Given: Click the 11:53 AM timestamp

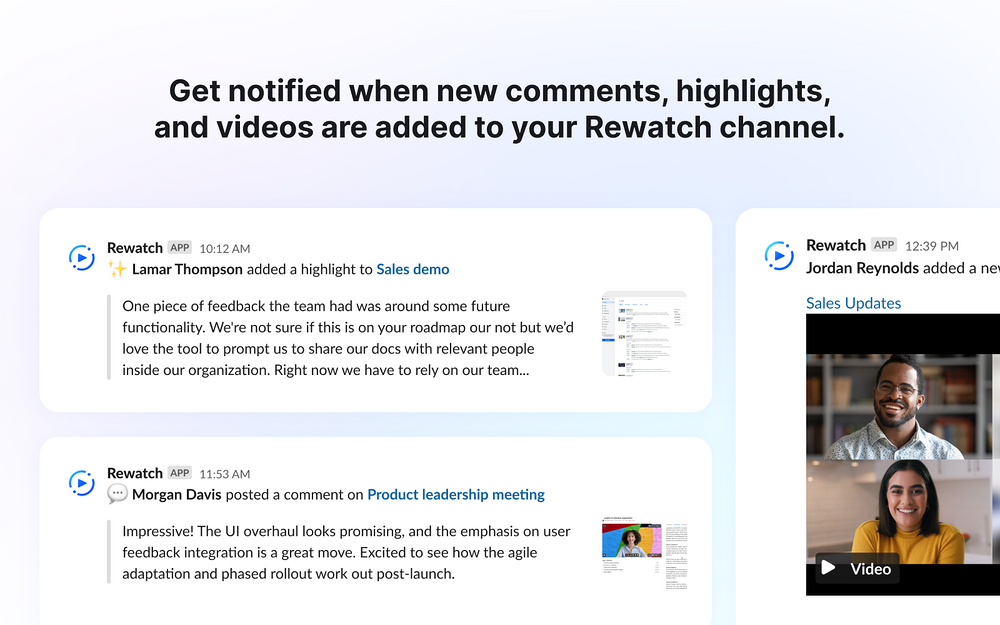Looking at the screenshot, I should pyautogui.click(x=224, y=474).
